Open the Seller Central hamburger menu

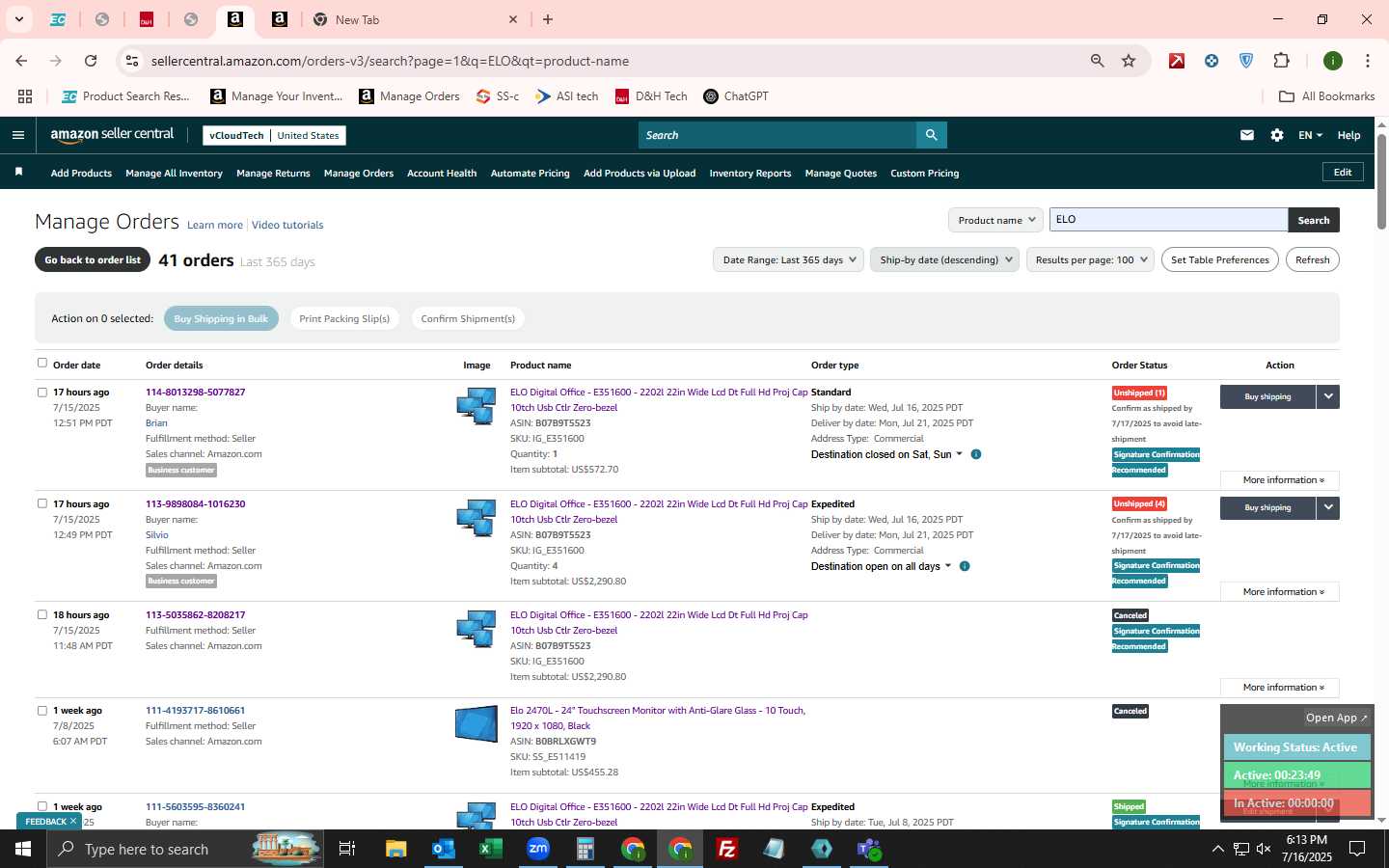17,135
